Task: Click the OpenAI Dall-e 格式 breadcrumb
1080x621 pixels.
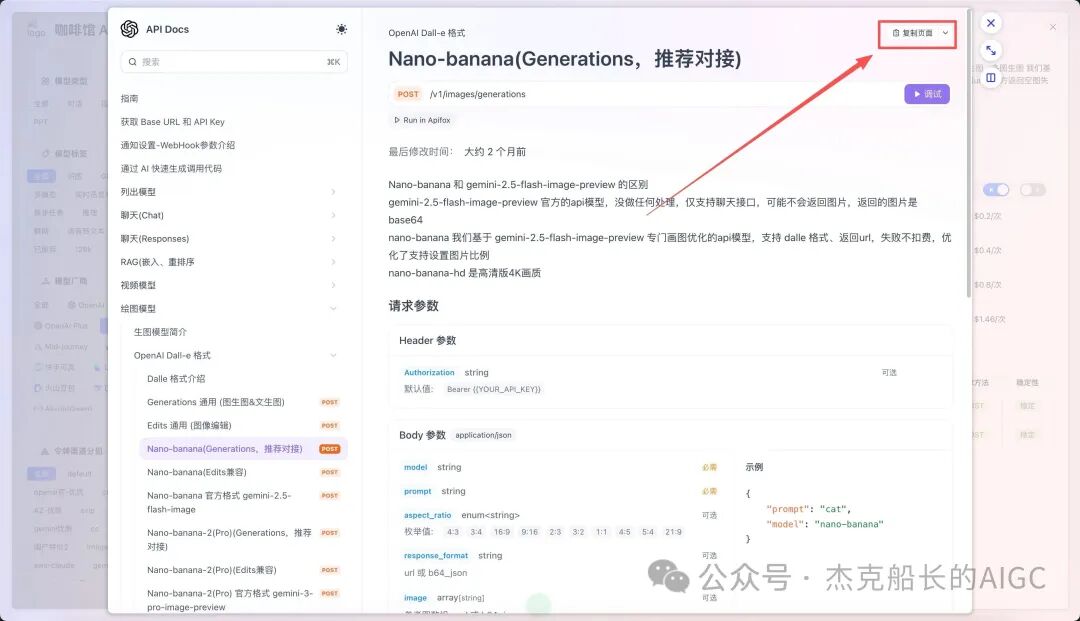Action: pyautogui.click(x=426, y=33)
